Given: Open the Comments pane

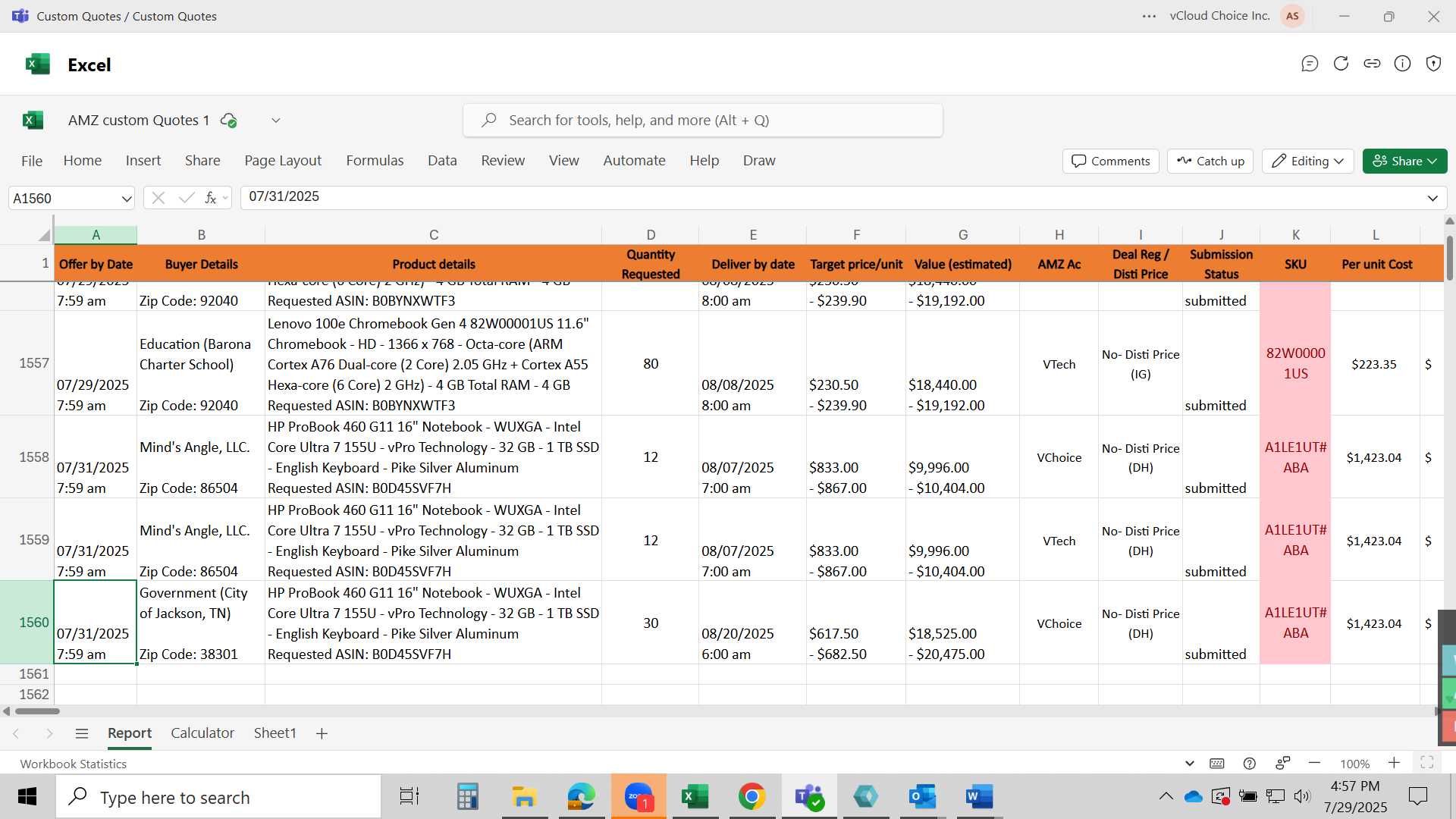Looking at the screenshot, I should pos(1111,161).
